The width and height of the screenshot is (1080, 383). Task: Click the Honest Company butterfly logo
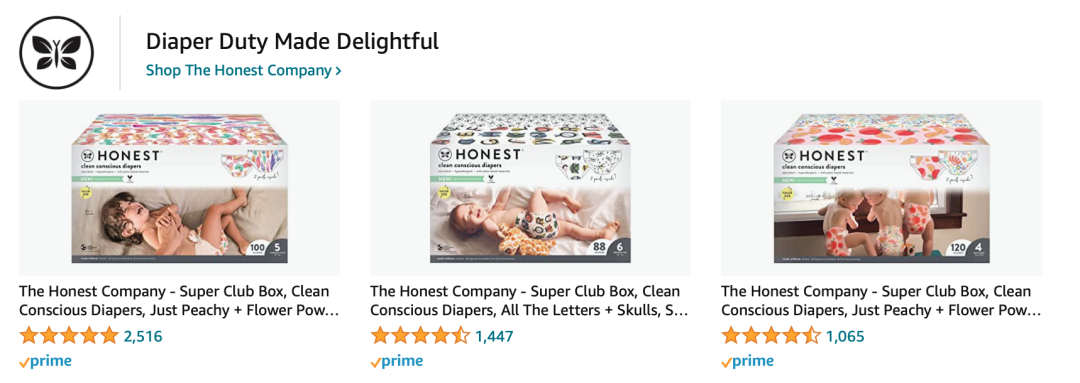(x=56, y=52)
